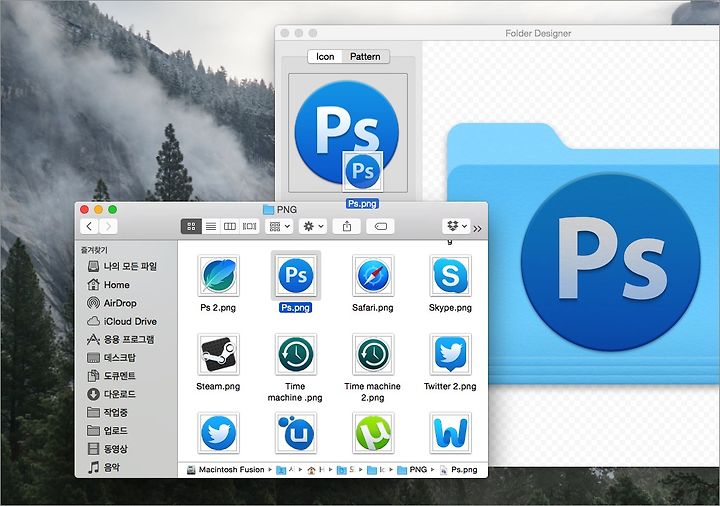
Task: Minimize the PNG Finder window
Action: click(x=98, y=209)
